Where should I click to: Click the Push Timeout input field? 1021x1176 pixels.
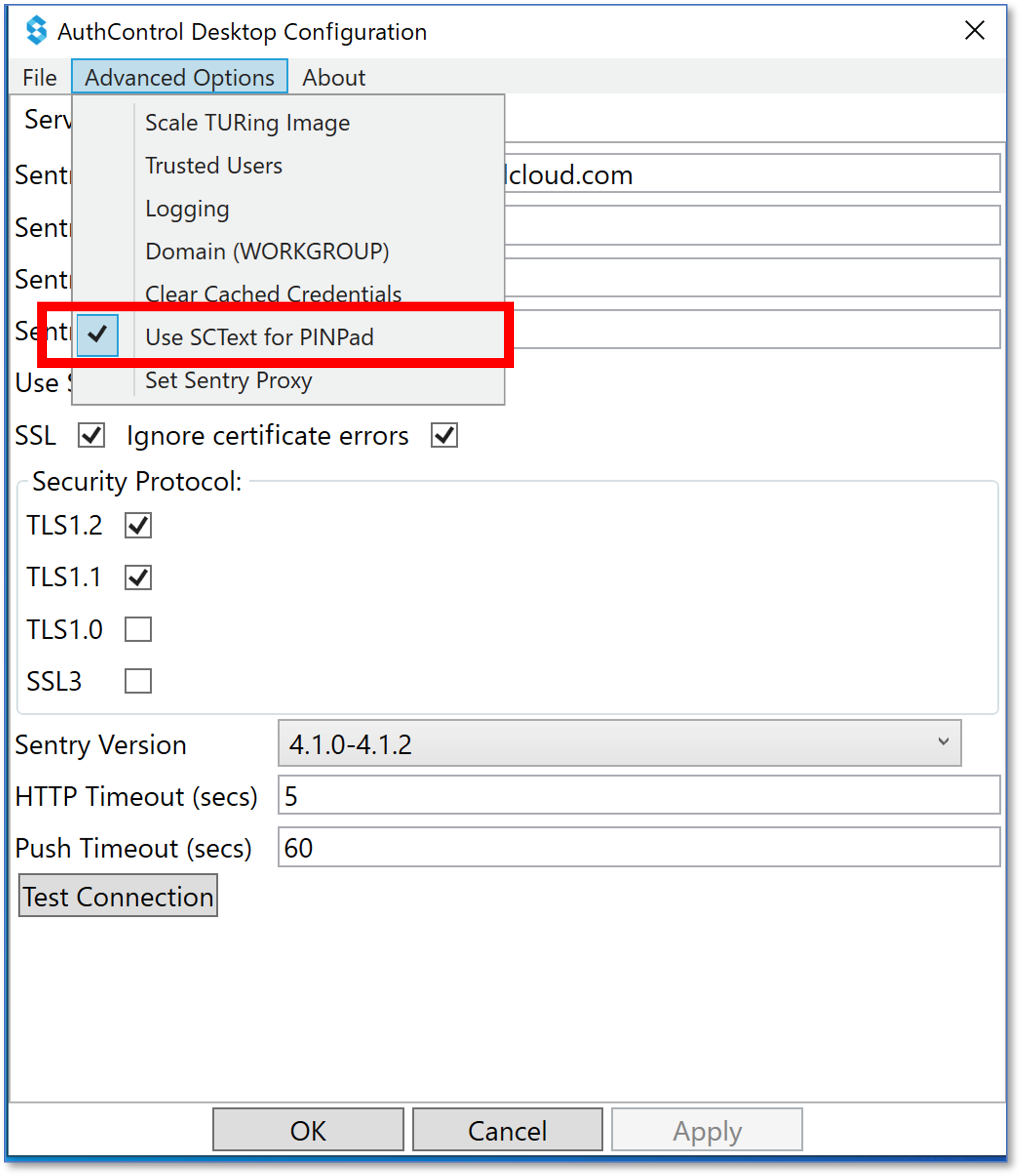point(639,847)
